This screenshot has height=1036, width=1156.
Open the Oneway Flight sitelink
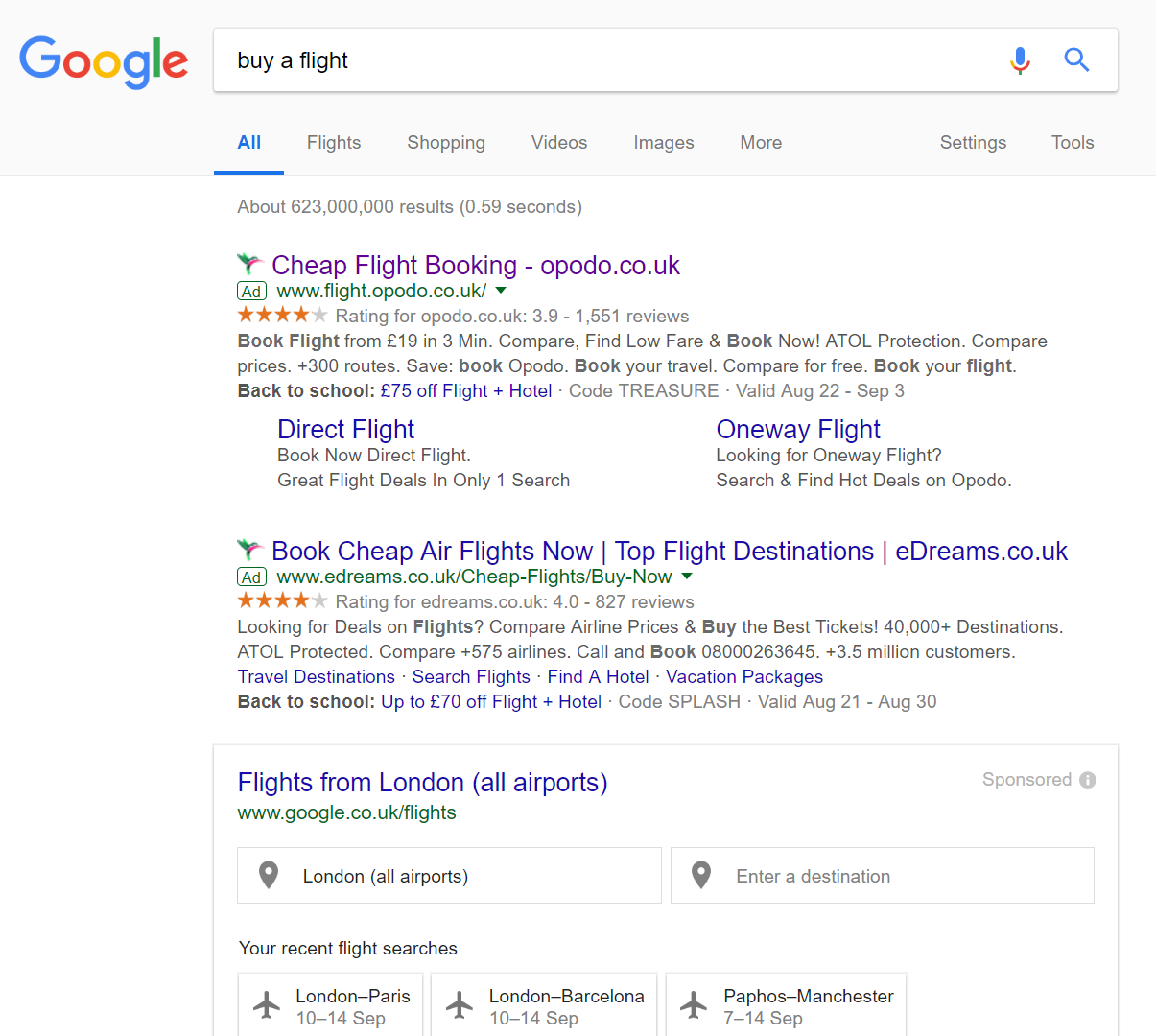coord(798,429)
